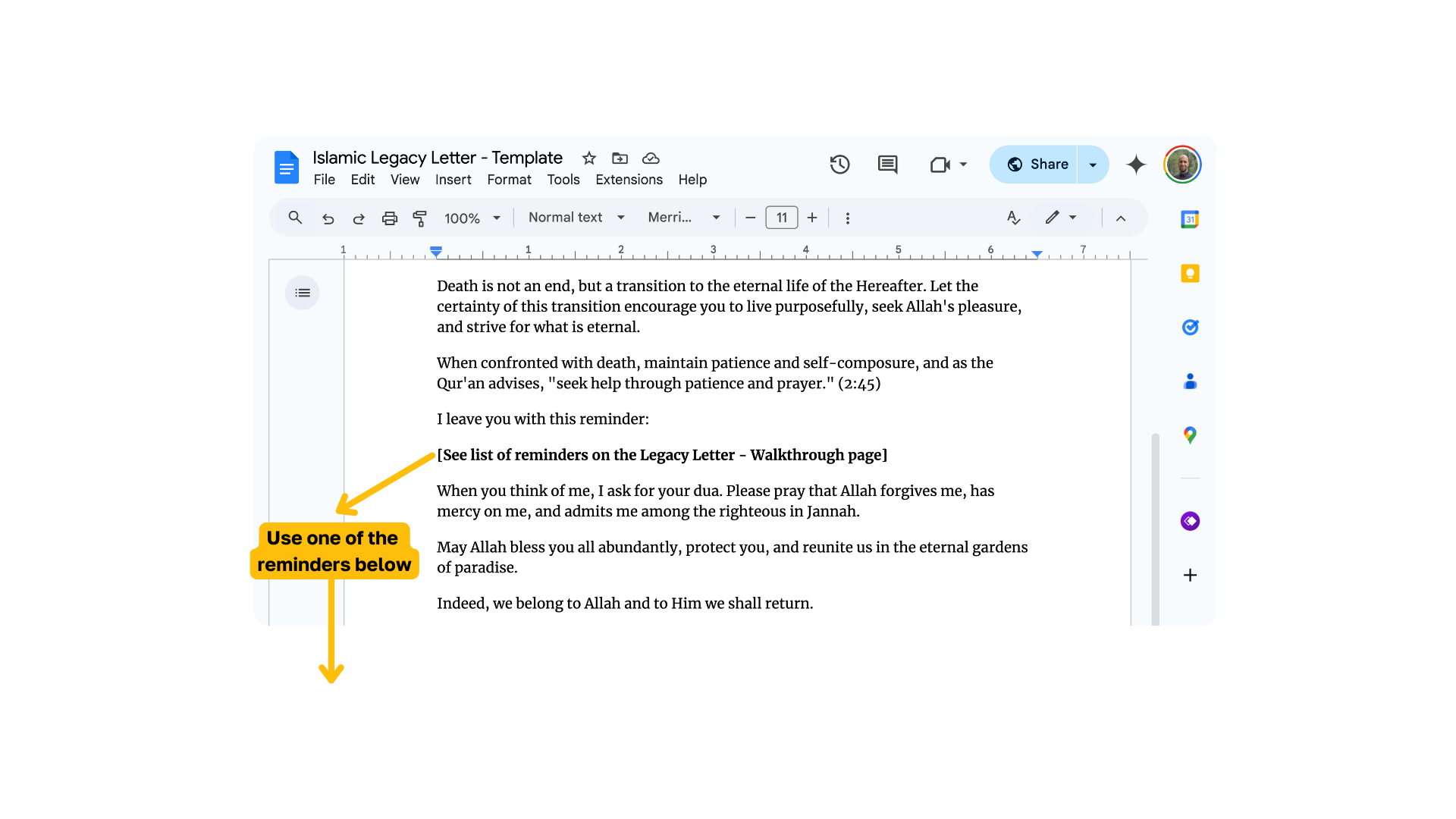This screenshot has width=1456, height=819.
Task: Toggle spelling and grammar check
Action: (1013, 218)
